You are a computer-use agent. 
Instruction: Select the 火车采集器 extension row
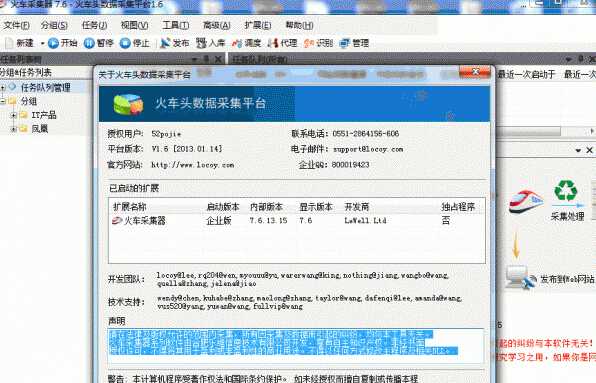[x=296, y=221]
